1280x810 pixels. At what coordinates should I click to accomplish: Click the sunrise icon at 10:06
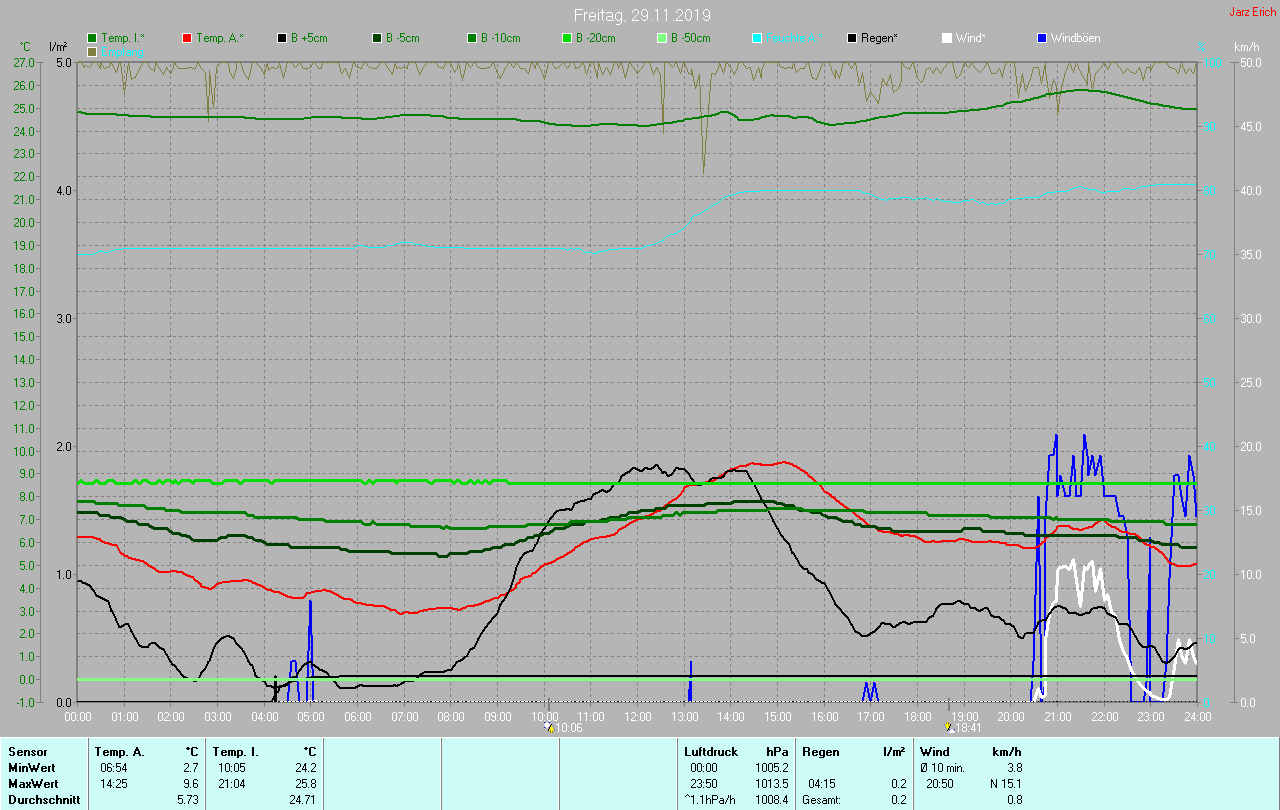click(x=549, y=727)
